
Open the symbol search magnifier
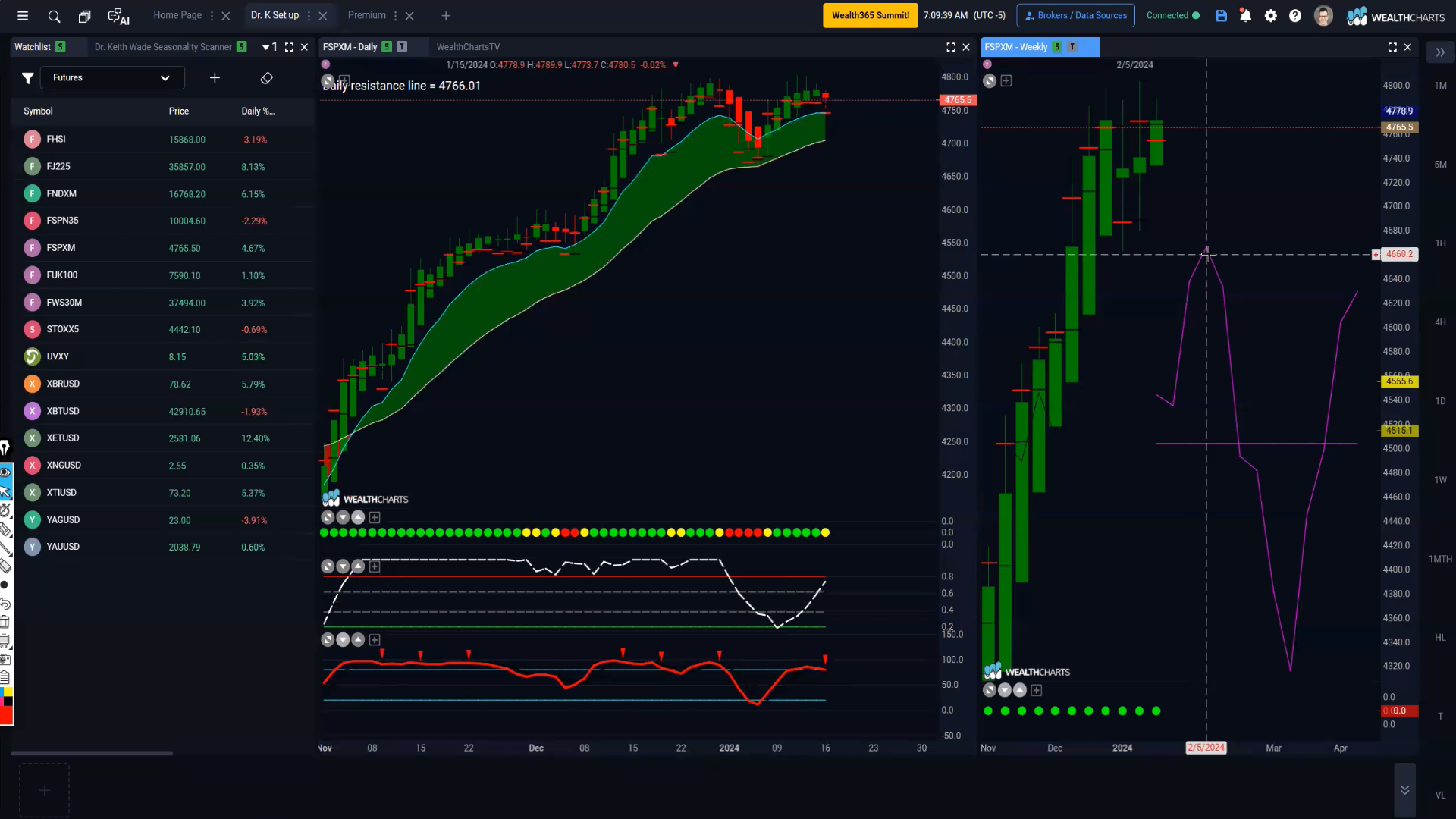pos(54,16)
